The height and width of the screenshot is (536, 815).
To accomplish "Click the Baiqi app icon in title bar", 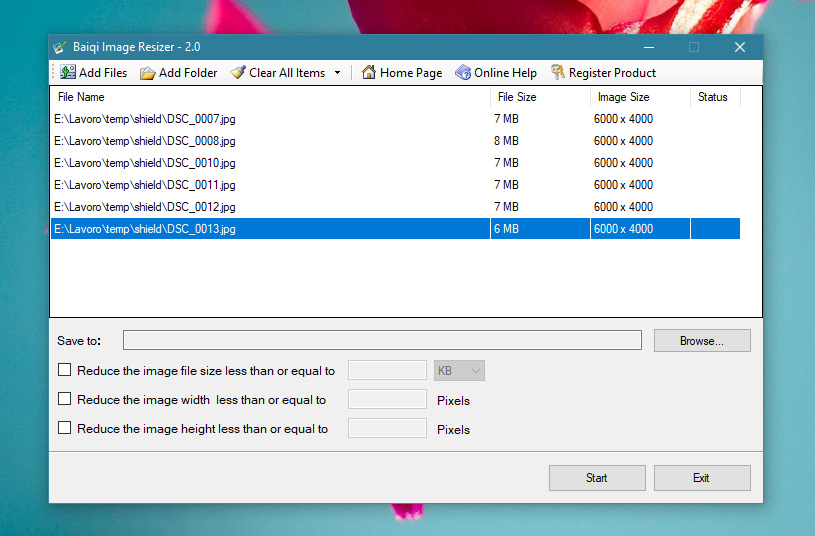I will [60, 47].
